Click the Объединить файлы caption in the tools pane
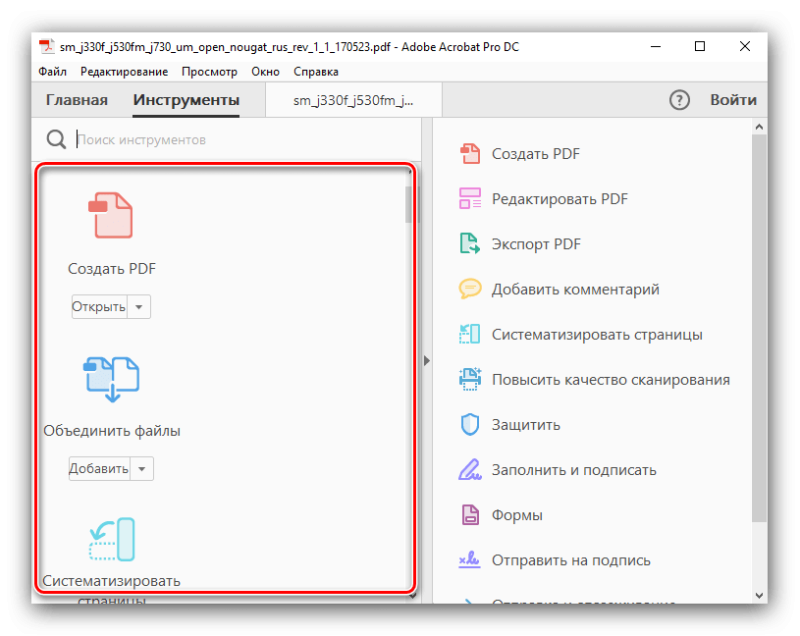Screen dimensions: 800x636 112,430
